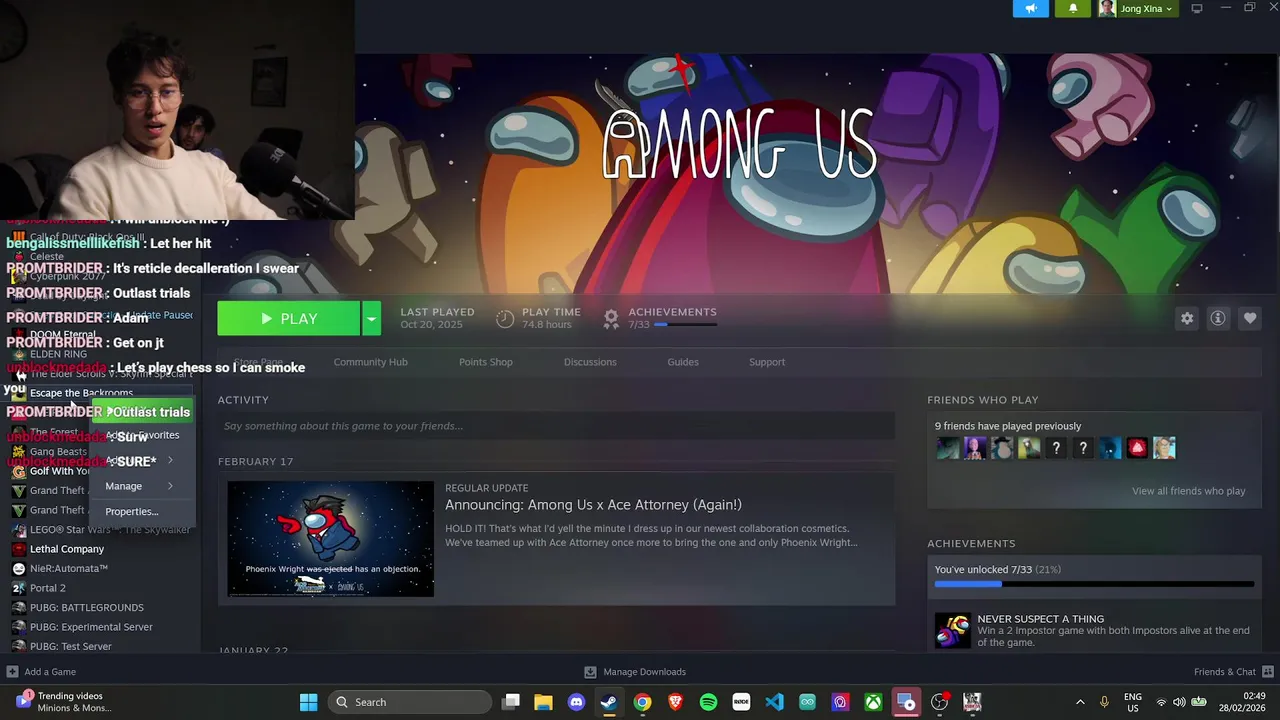1280x720 pixels.
Task: Select NieR:Automata in library list
Action: 69,569
